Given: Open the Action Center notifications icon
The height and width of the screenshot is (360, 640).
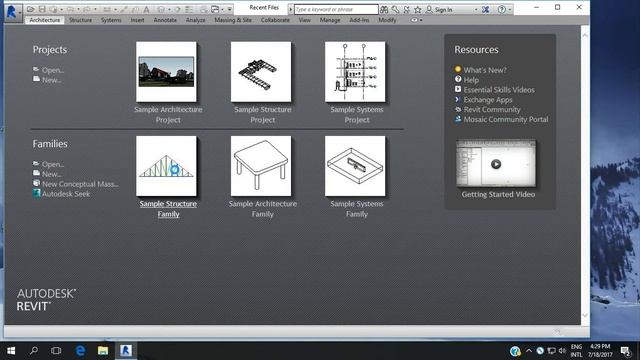Looking at the screenshot, I should pos(625,351).
